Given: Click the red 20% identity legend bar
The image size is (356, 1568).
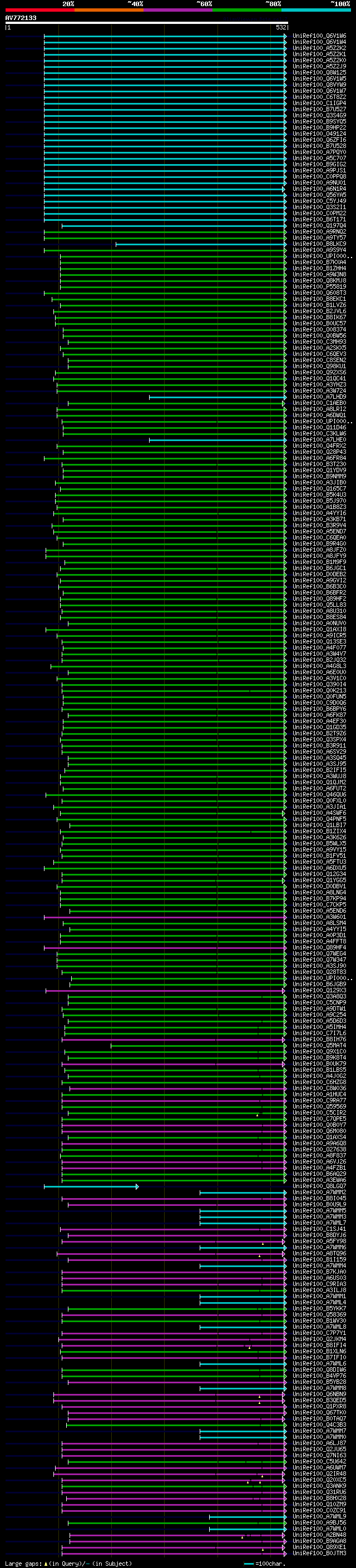Looking at the screenshot, I should click(x=39, y=10).
